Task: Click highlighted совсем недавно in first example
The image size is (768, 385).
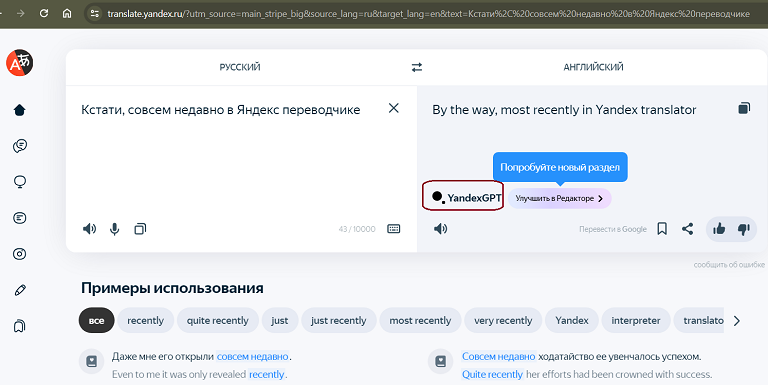Action: pos(253,357)
